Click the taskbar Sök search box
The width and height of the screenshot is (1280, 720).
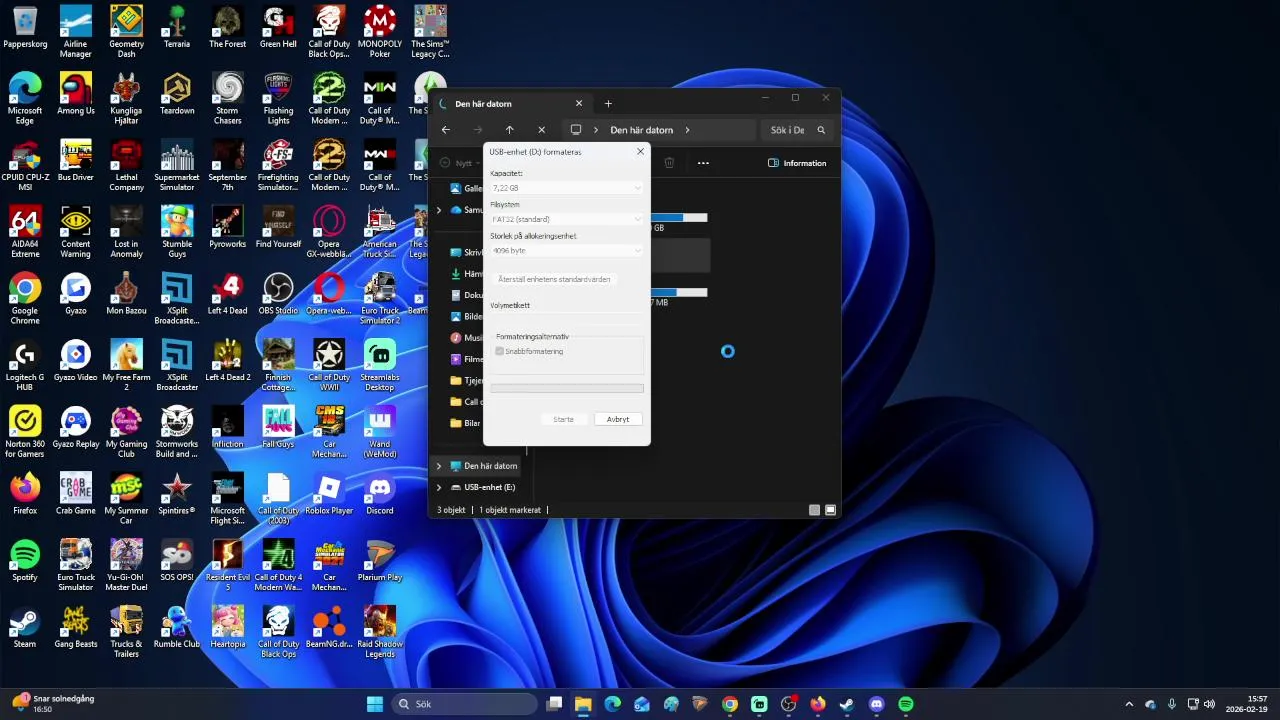(465, 704)
